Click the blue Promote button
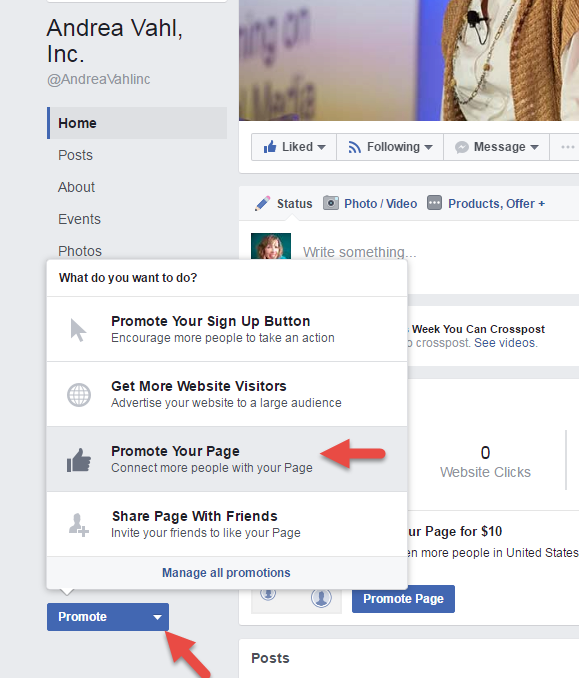The width and height of the screenshot is (579, 678). point(108,617)
